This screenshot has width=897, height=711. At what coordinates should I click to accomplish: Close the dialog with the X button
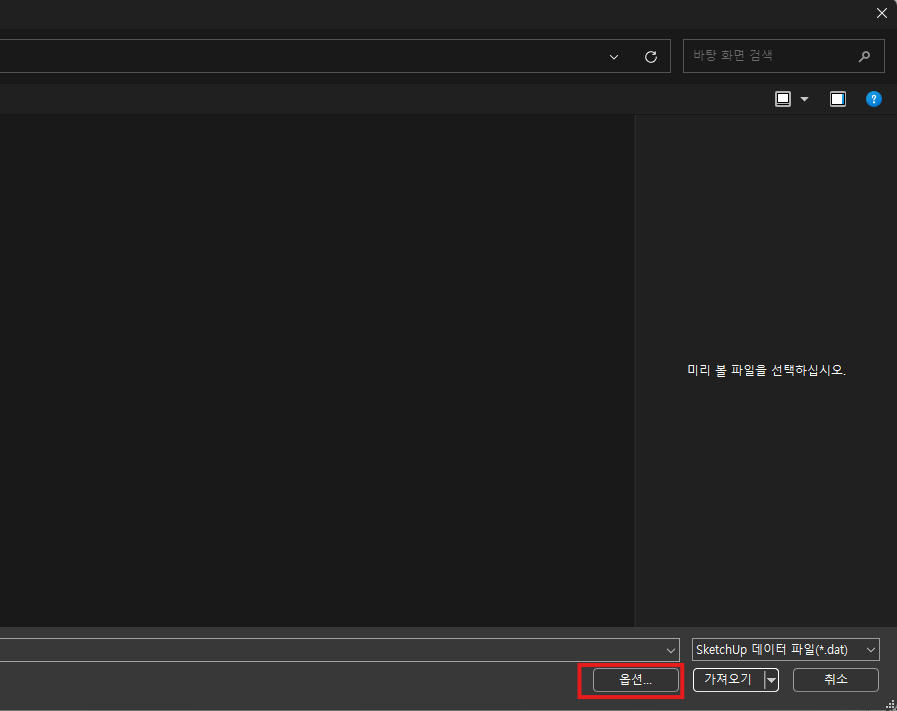[882, 13]
